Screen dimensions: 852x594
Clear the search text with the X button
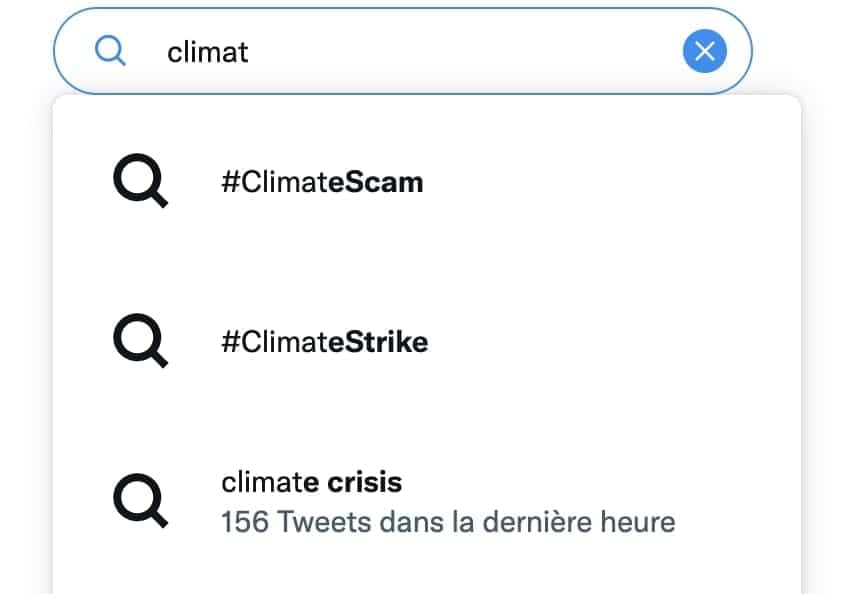(704, 51)
